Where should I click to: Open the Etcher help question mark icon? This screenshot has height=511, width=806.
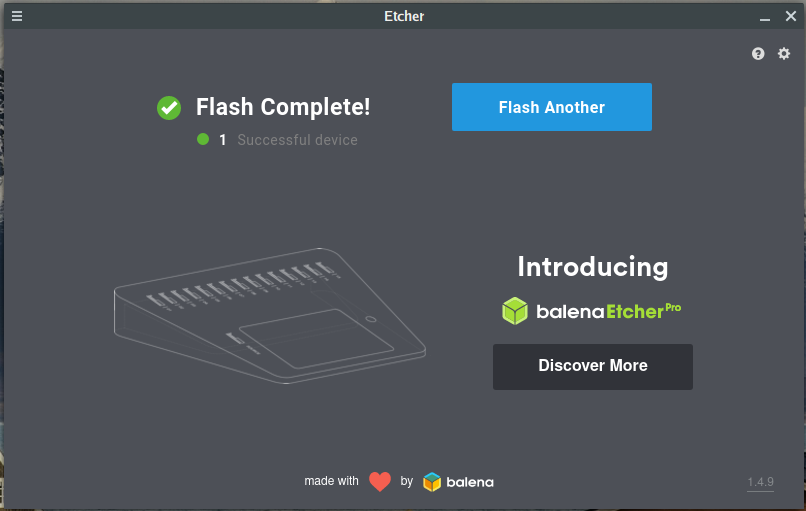pos(758,54)
